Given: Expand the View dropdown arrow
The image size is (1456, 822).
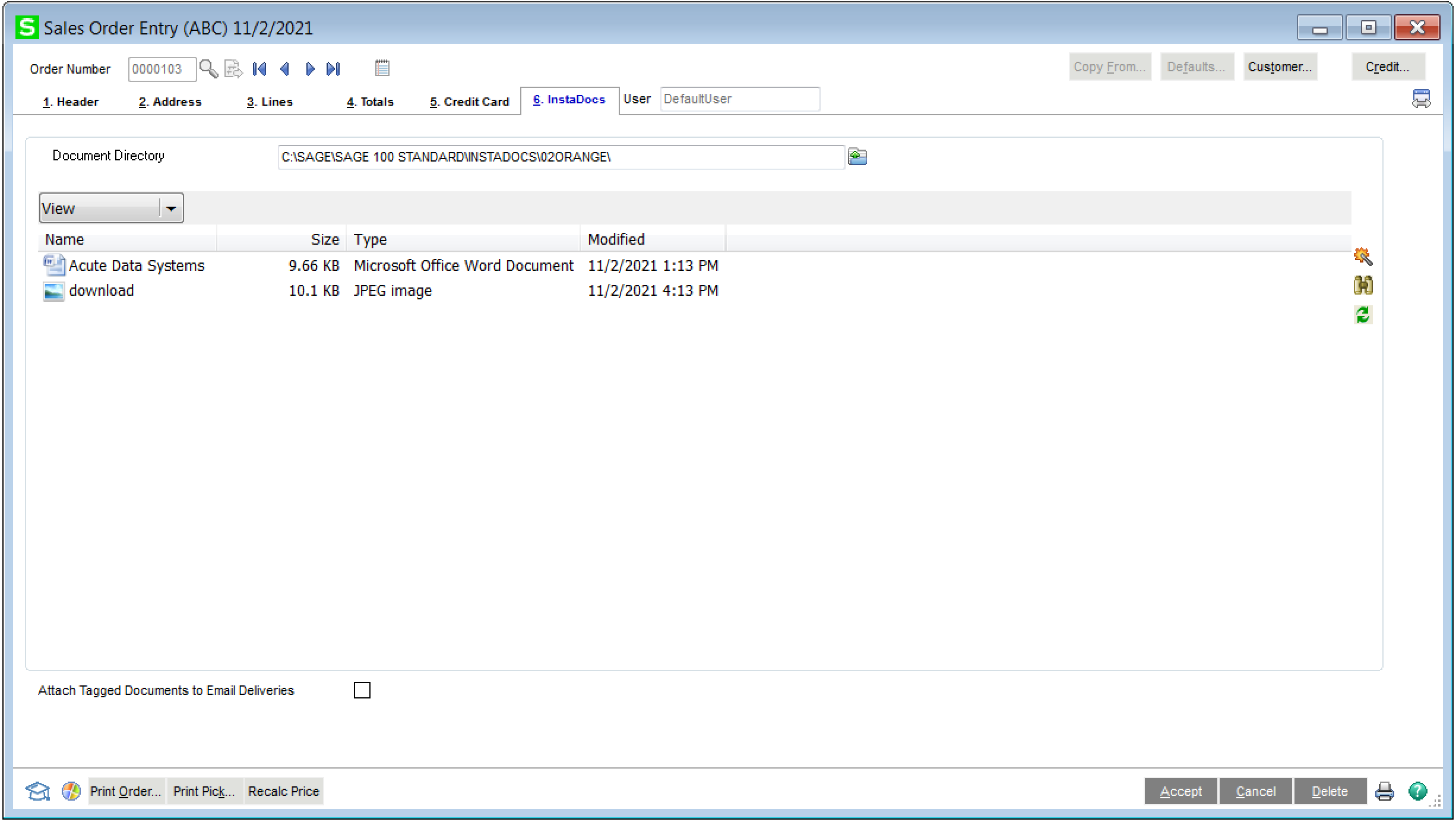Looking at the screenshot, I should (171, 208).
